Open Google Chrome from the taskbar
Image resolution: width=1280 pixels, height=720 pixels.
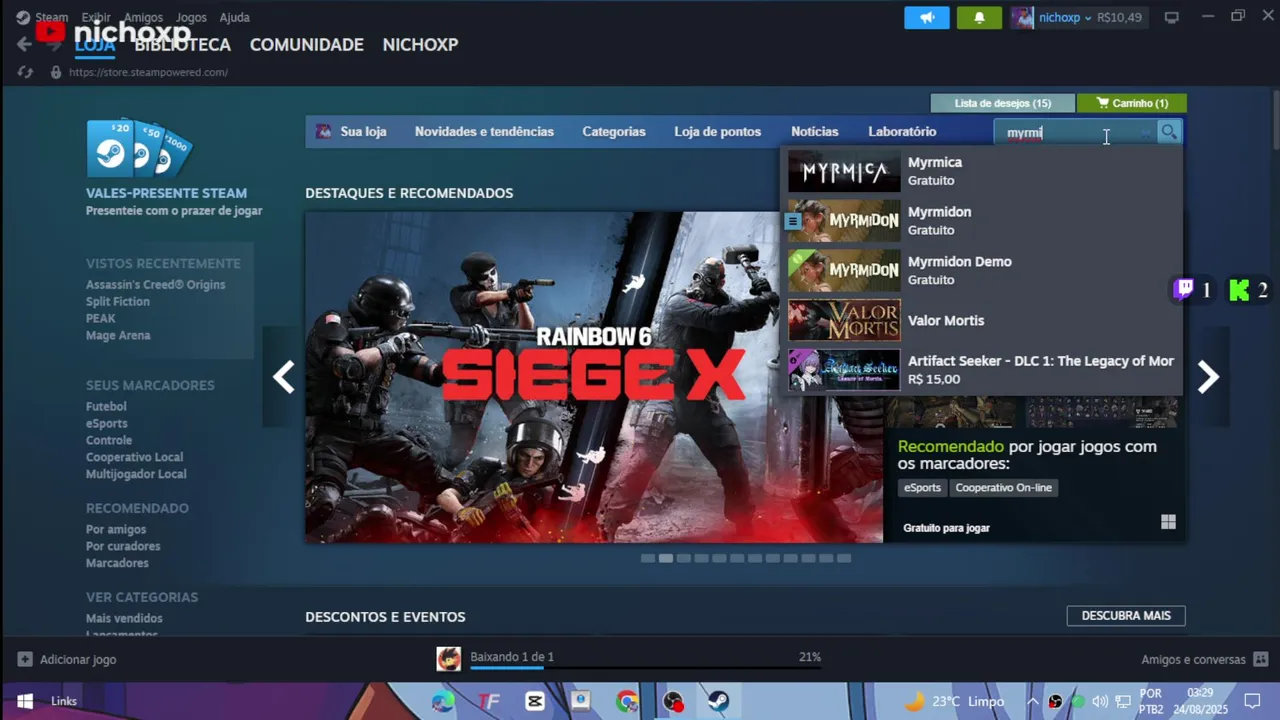627,701
